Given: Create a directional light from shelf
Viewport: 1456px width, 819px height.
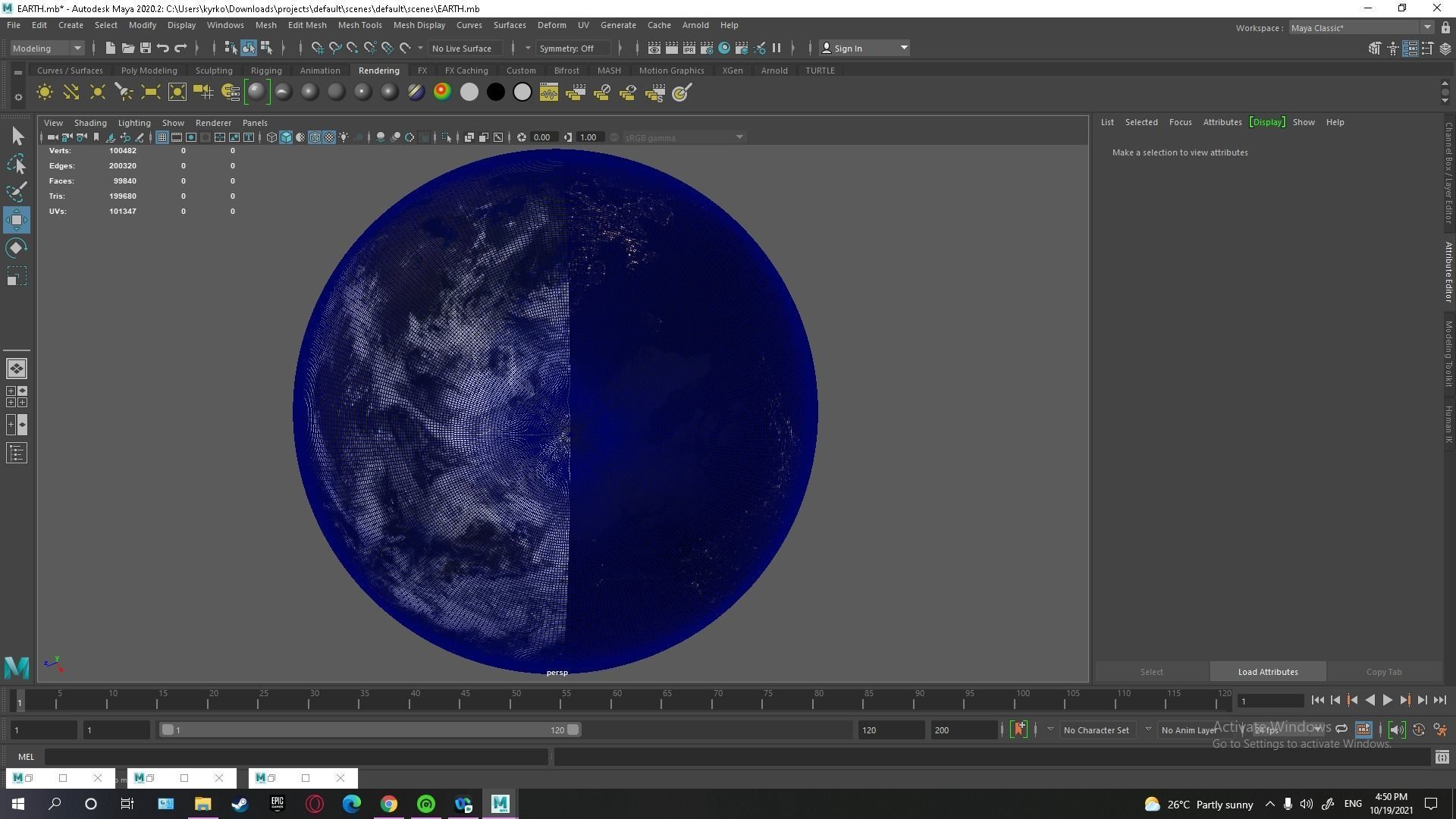Looking at the screenshot, I should coord(71,93).
